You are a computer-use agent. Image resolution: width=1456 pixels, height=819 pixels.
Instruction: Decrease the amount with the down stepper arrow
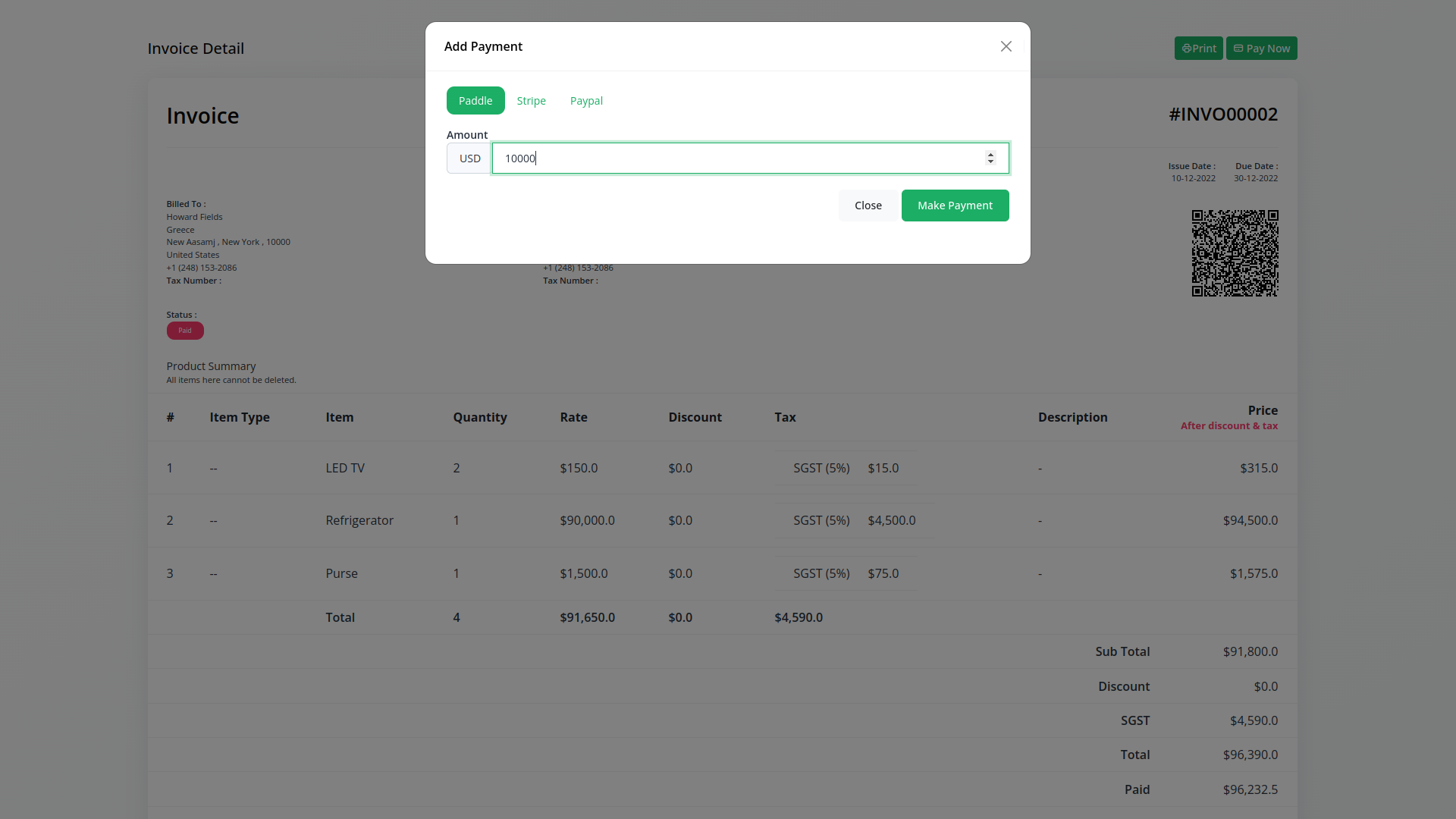(x=990, y=162)
